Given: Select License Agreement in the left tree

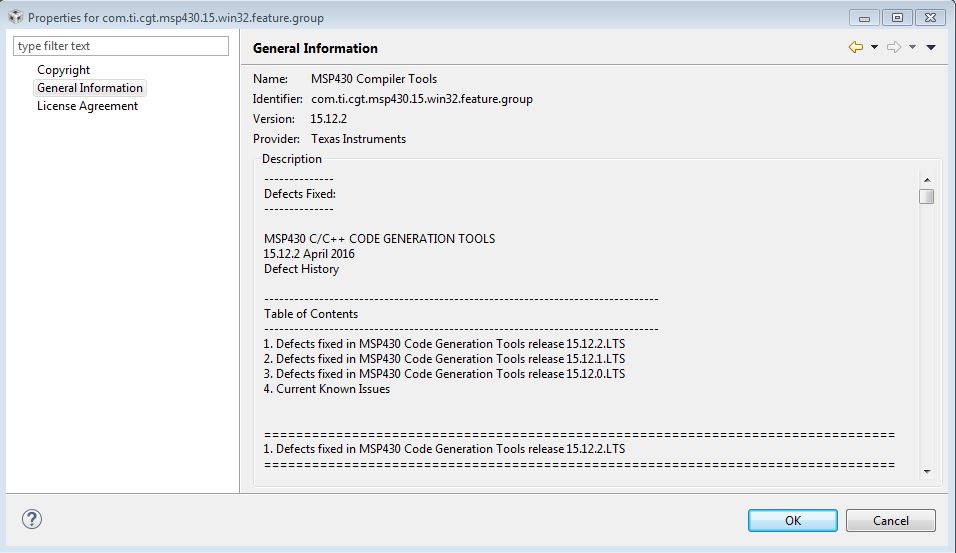Looking at the screenshot, I should click(87, 105).
